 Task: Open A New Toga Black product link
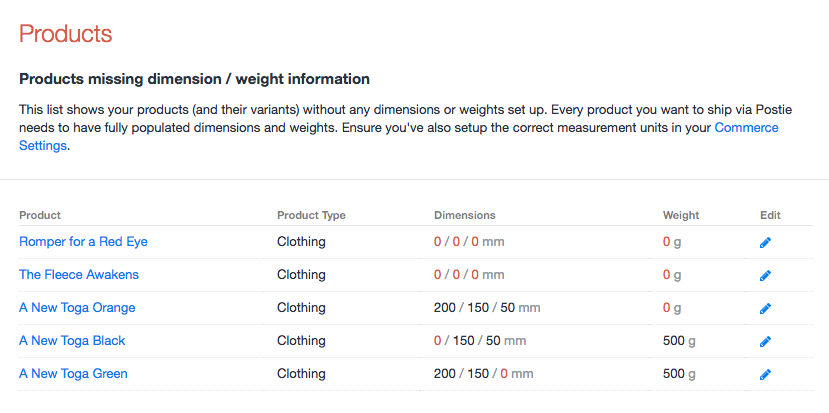[x=72, y=340]
